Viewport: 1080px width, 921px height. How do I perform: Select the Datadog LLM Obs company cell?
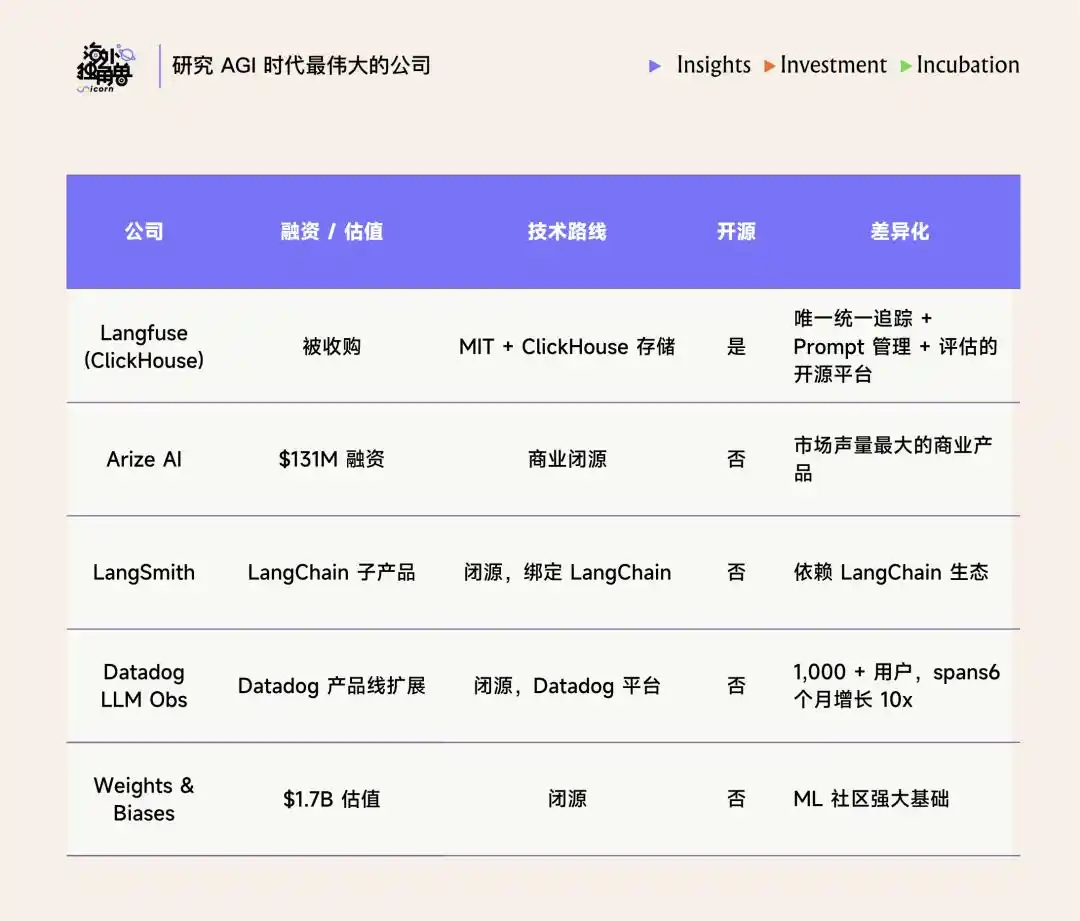click(144, 686)
